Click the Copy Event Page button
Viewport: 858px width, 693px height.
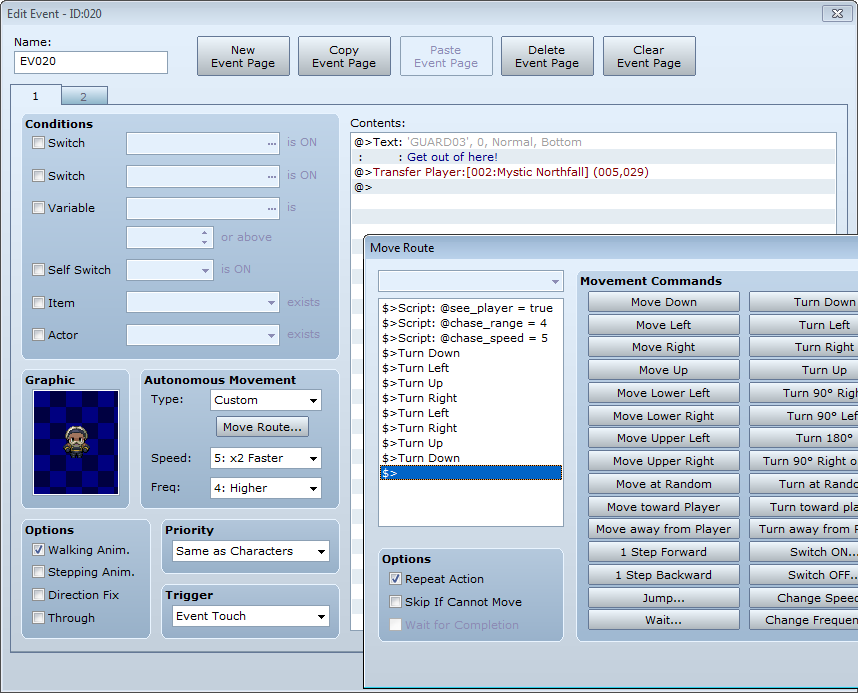click(344, 56)
